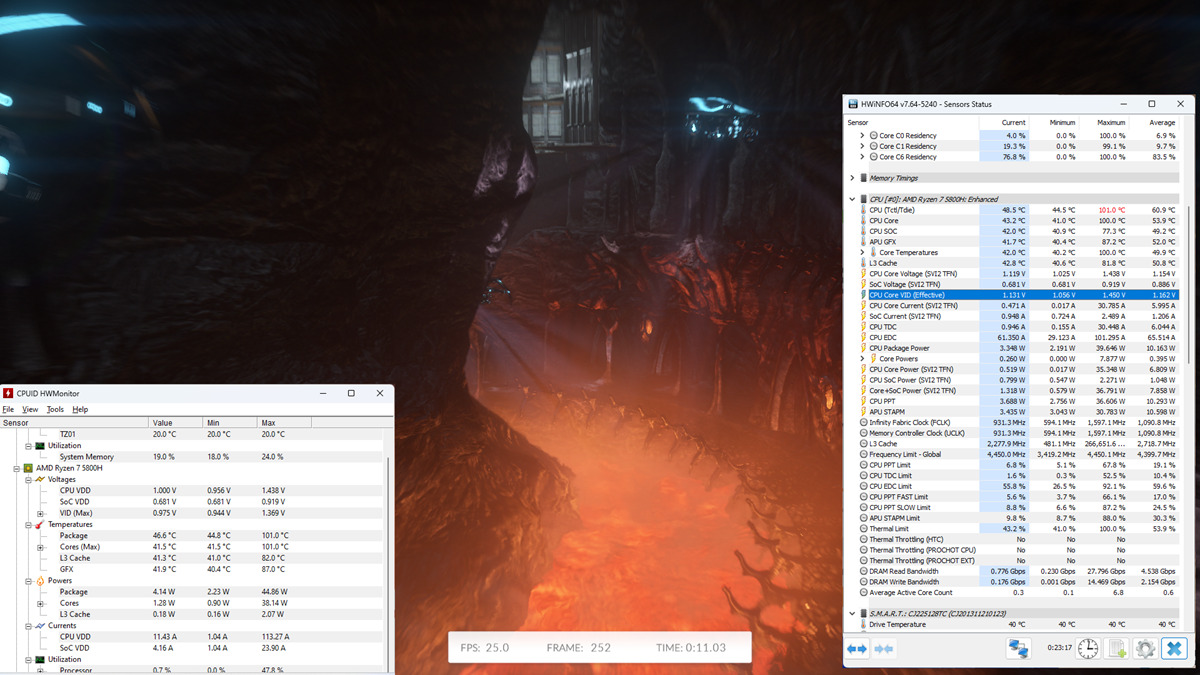1200x675 pixels.
Task: Click the red 101.0 °C maximum value
Action: 1112,210
